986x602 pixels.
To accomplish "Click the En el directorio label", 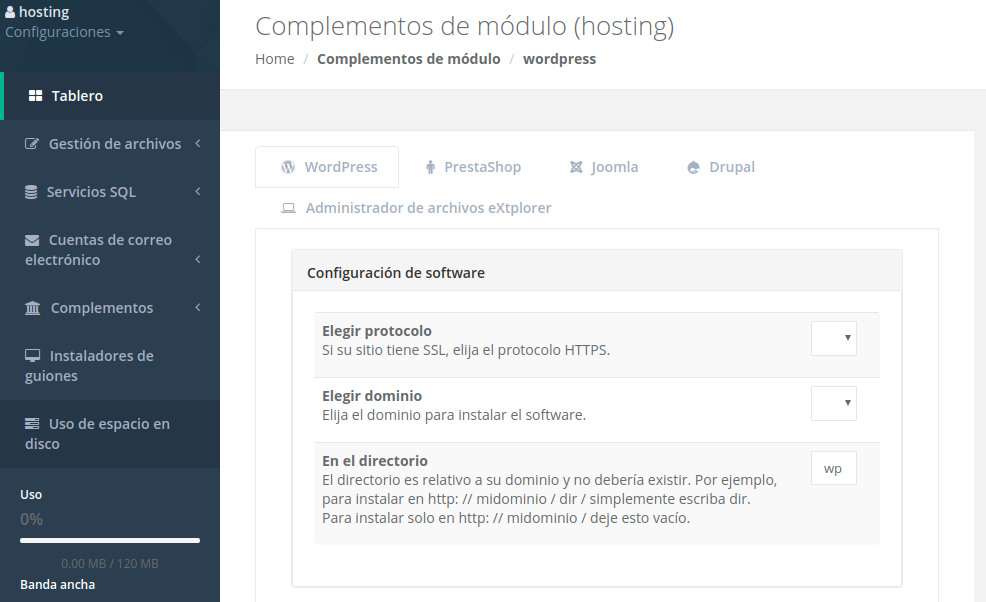I will (375, 460).
